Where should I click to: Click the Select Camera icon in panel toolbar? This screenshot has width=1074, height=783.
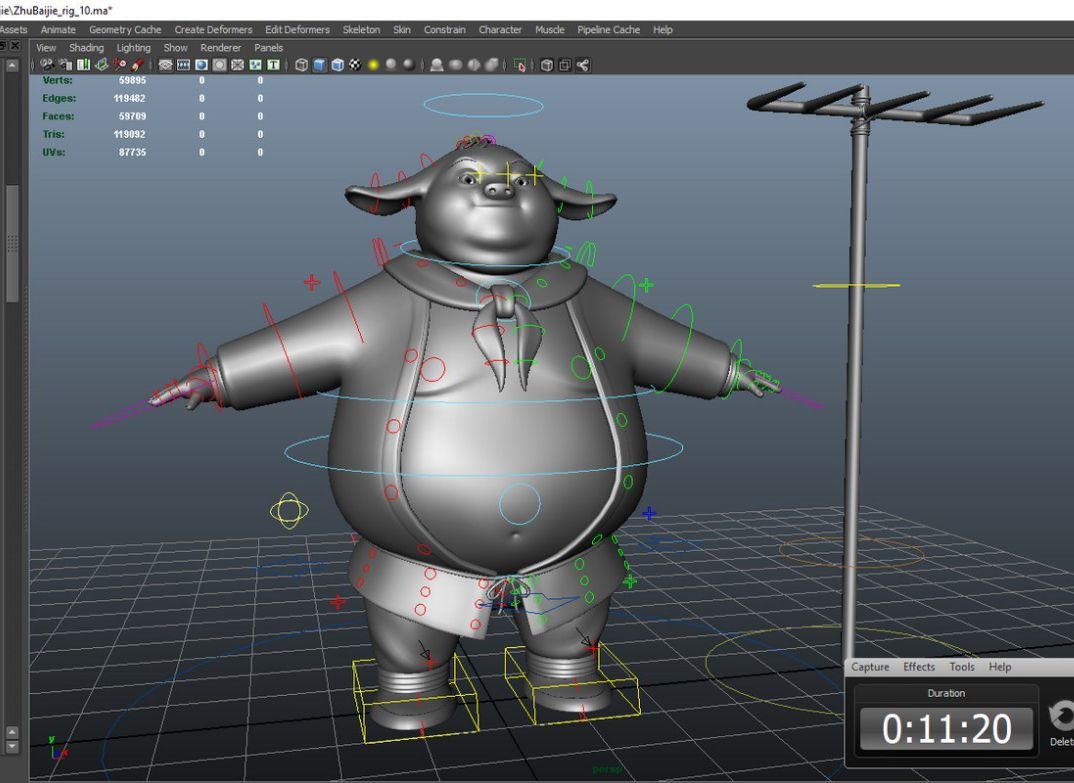[x=47, y=65]
